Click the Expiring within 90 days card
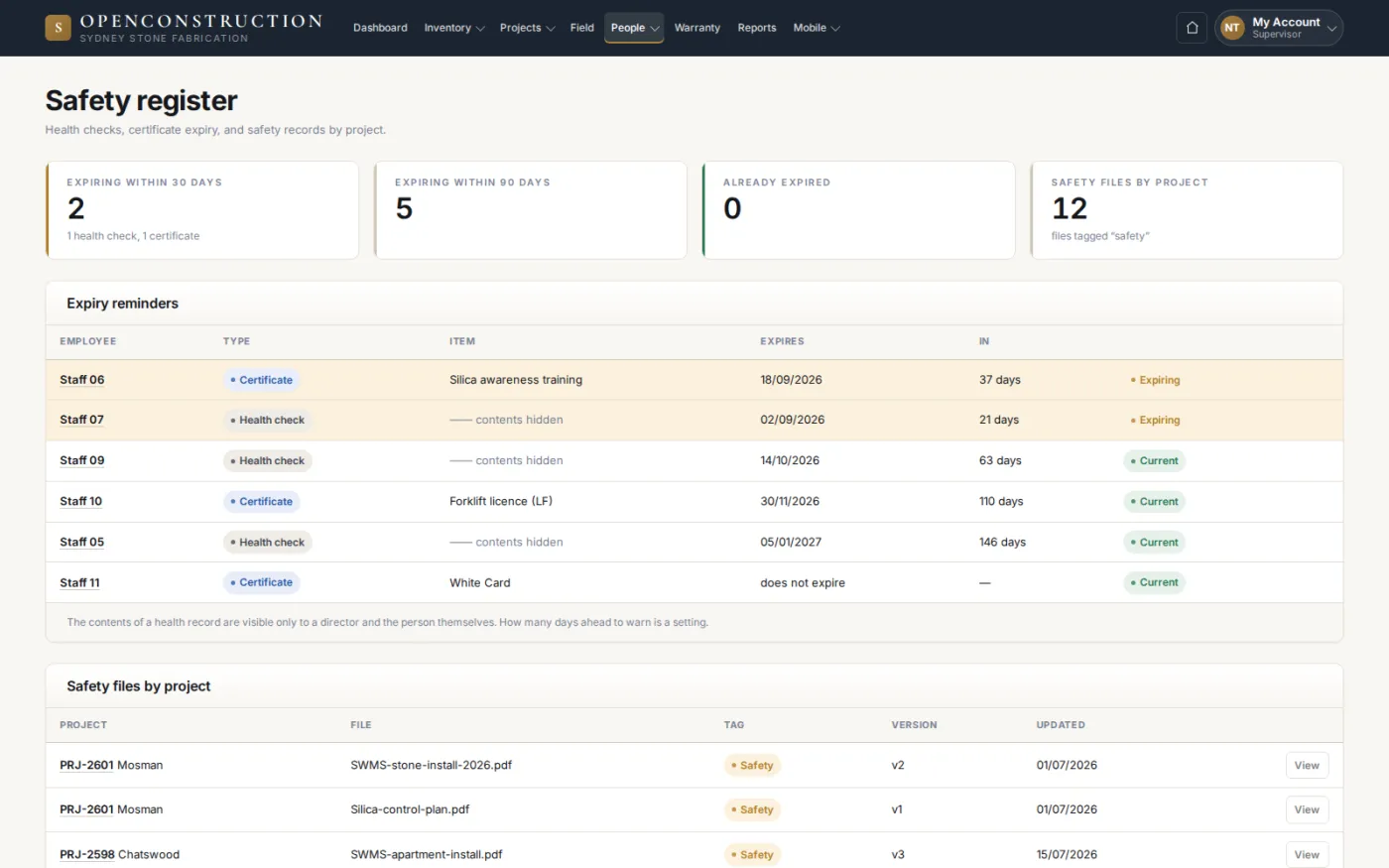This screenshot has width=1389, height=868. pos(531,210)
